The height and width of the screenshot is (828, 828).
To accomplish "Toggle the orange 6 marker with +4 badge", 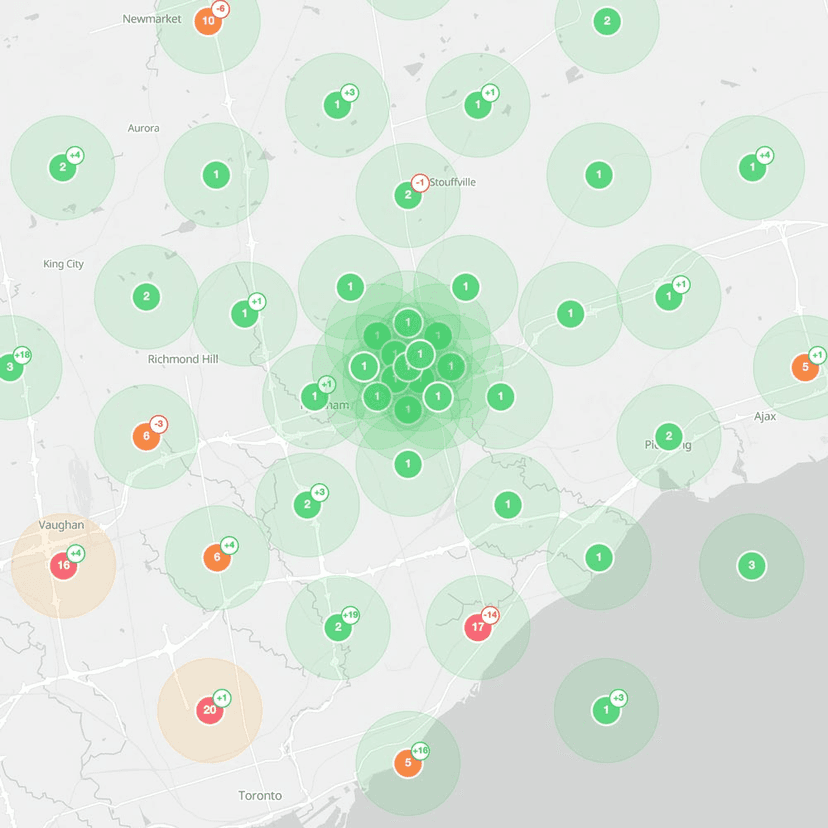I will click(217, 557).
